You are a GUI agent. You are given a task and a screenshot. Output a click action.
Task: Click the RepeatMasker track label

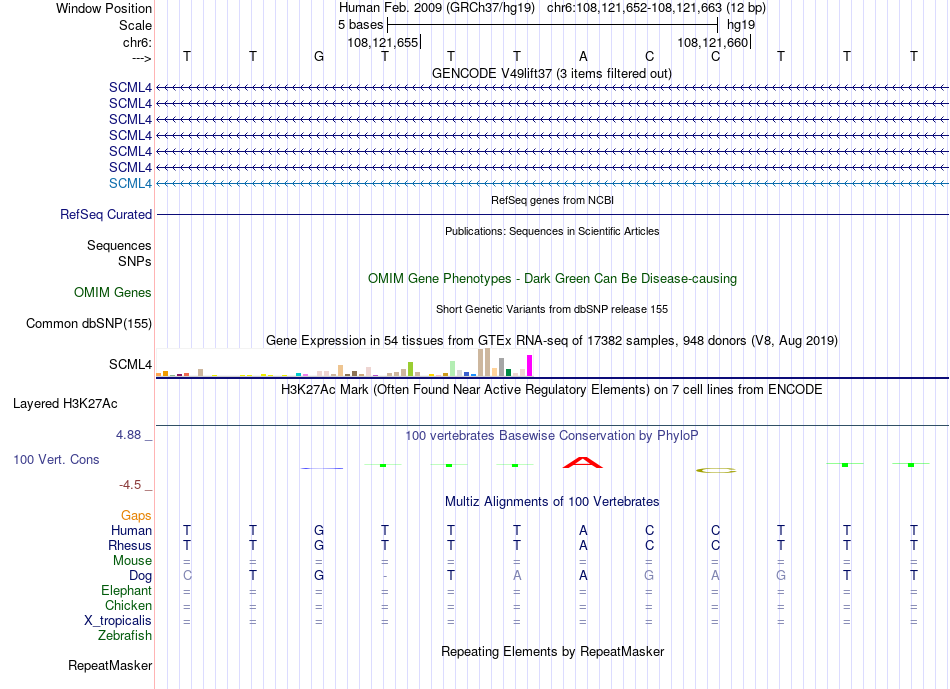(110, 666)
